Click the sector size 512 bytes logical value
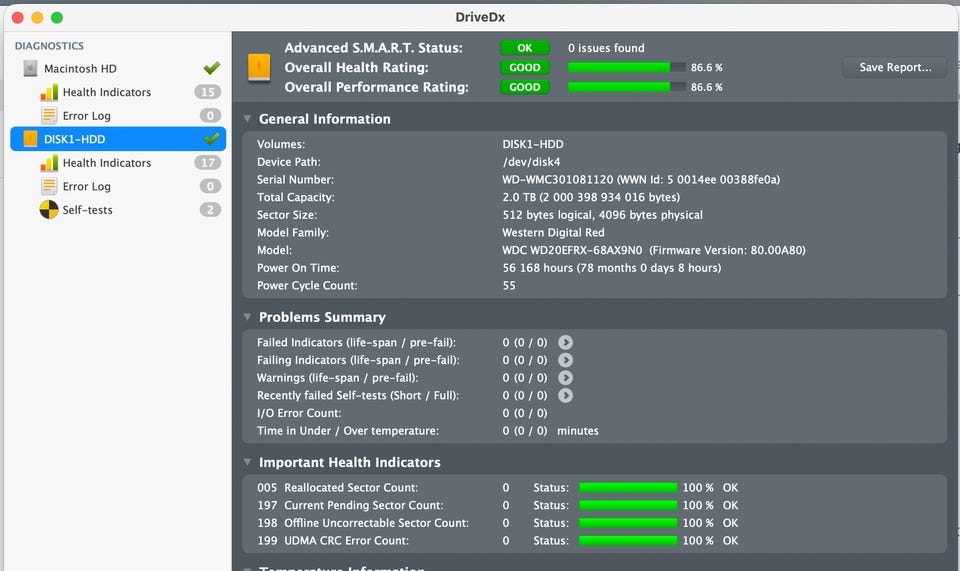Image resolution: width=960 pixels, height=571 pixels. click(602, 215)
